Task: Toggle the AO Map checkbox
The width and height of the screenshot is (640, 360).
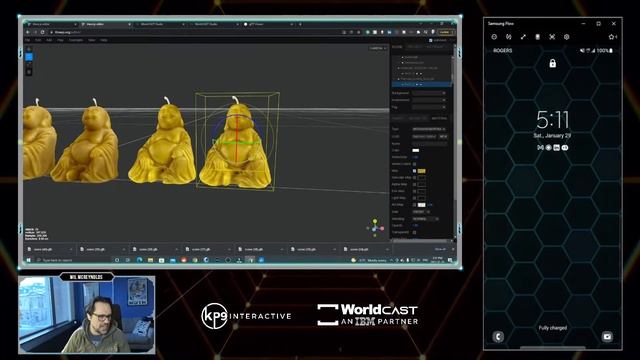Action: (414, 204)
